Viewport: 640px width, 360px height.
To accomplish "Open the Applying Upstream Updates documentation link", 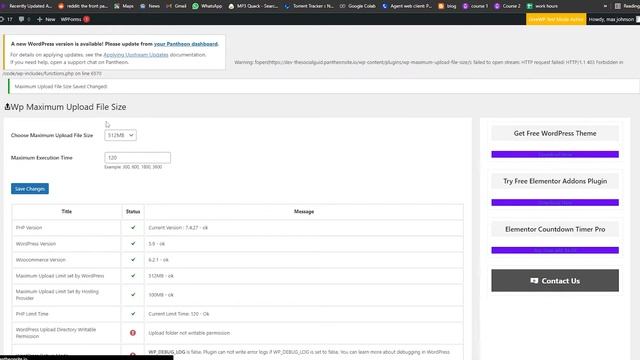I will pyautogui.click(x=136, y=55).
